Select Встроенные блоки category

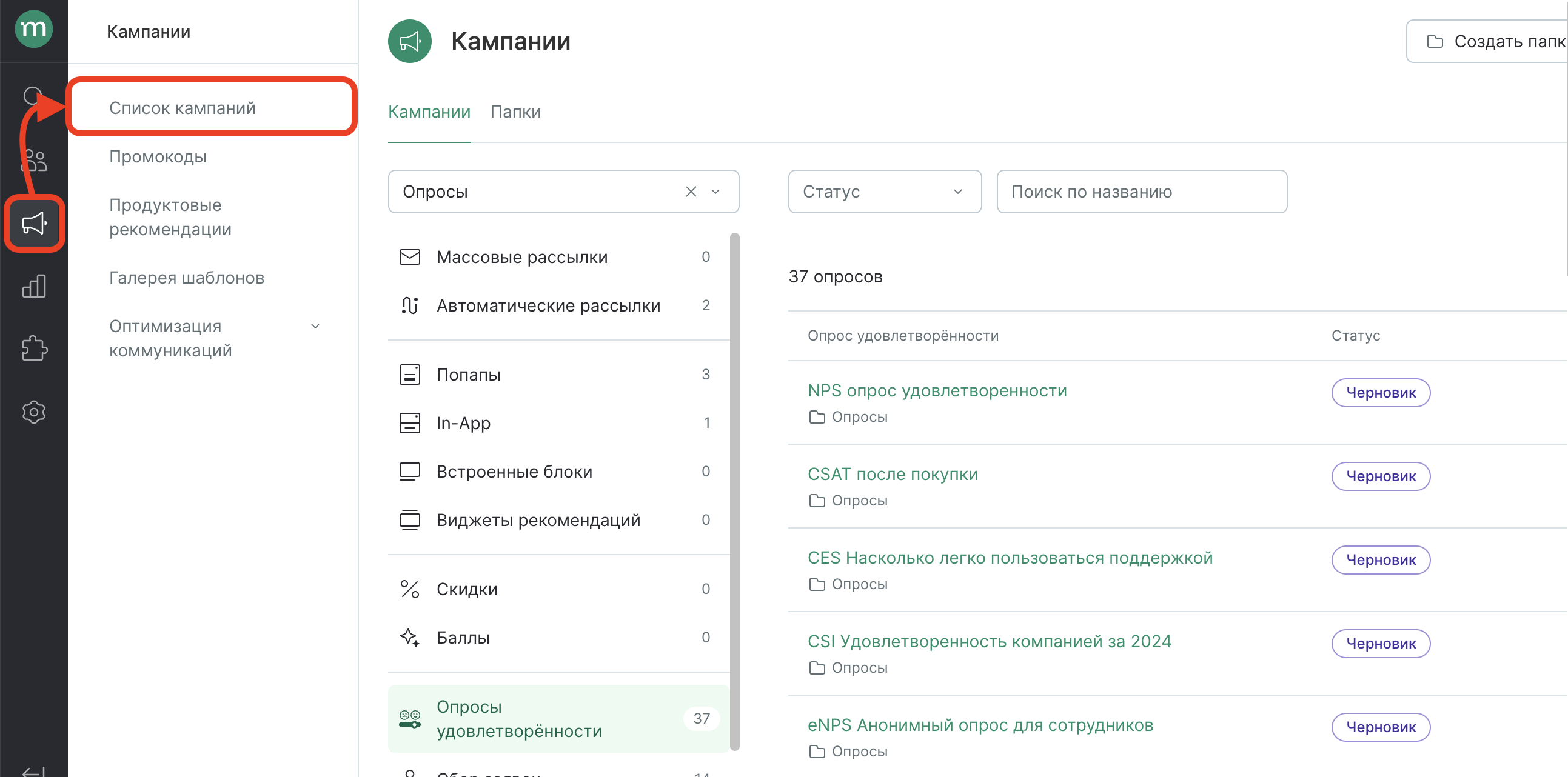pos(559,472)
